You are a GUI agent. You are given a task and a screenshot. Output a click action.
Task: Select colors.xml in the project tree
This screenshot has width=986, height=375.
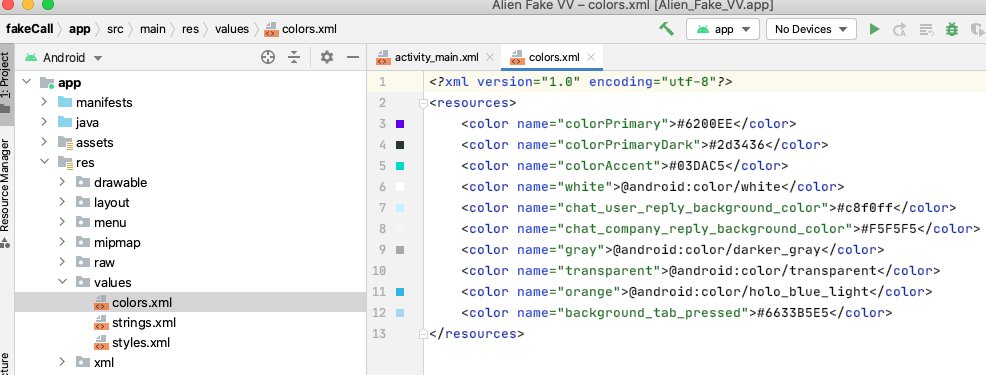(x=190, y=303)
